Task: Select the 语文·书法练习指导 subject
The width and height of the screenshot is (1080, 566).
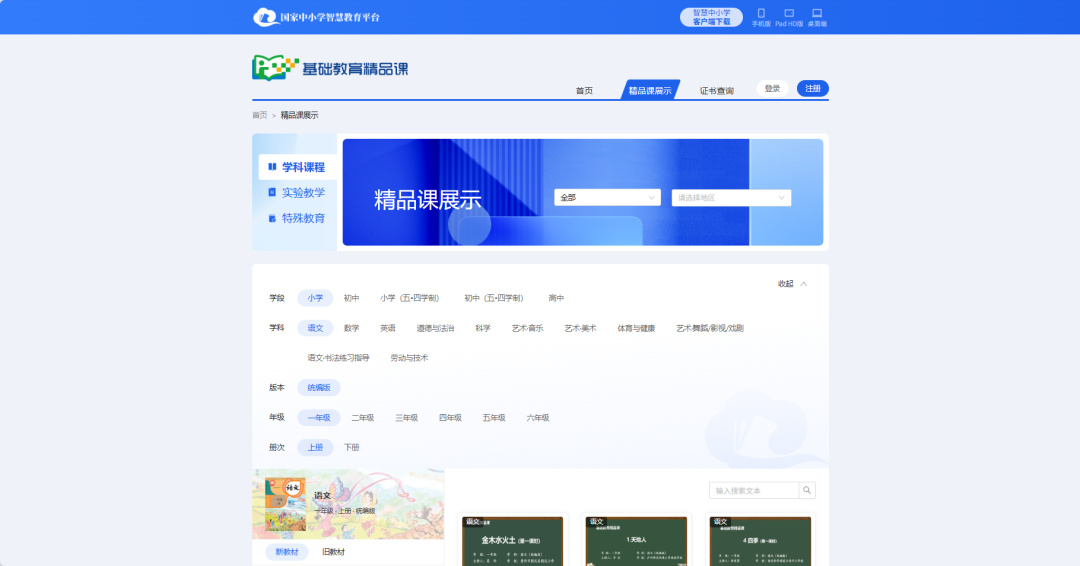Action: (x=338, y=358)
